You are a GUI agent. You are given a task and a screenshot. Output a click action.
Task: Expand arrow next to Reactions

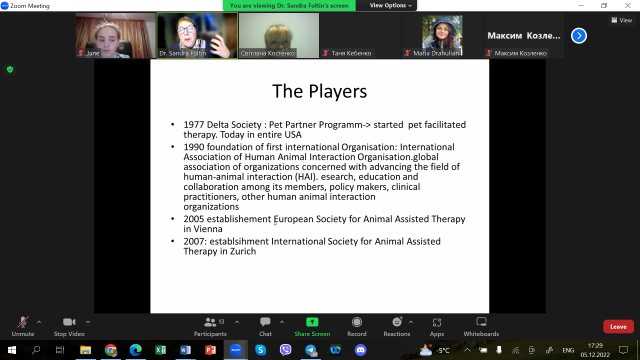tap(411, 322)
